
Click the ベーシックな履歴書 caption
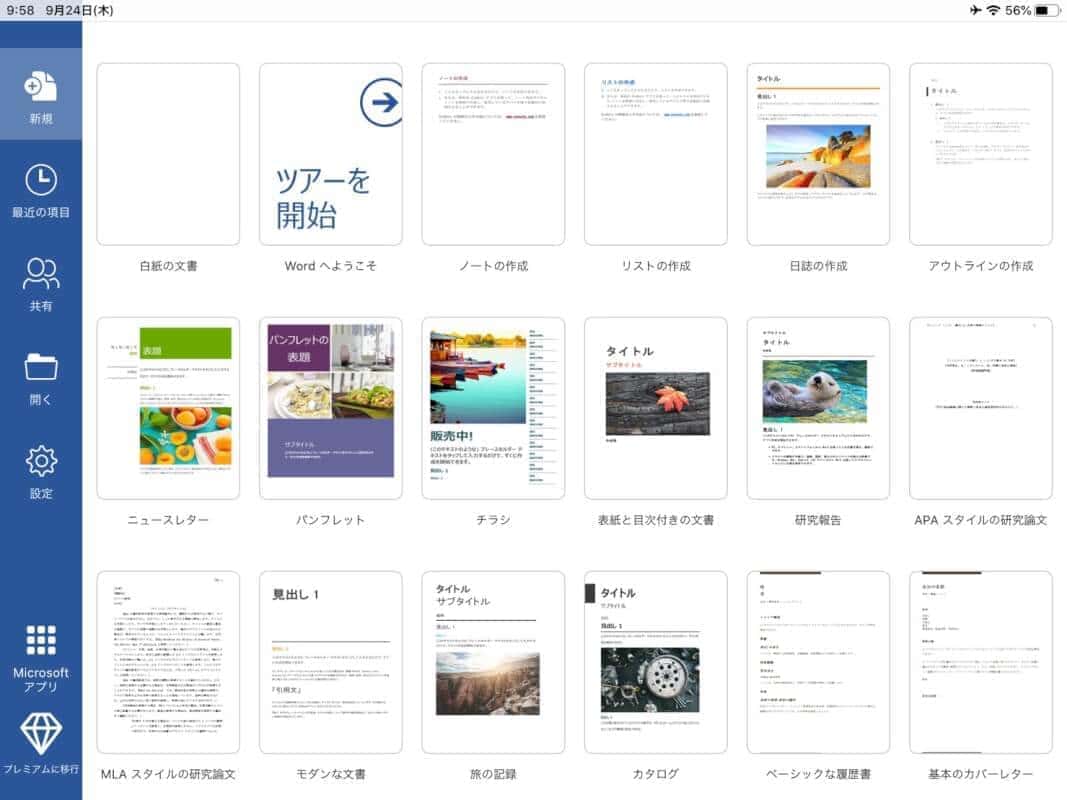point(818,774)
